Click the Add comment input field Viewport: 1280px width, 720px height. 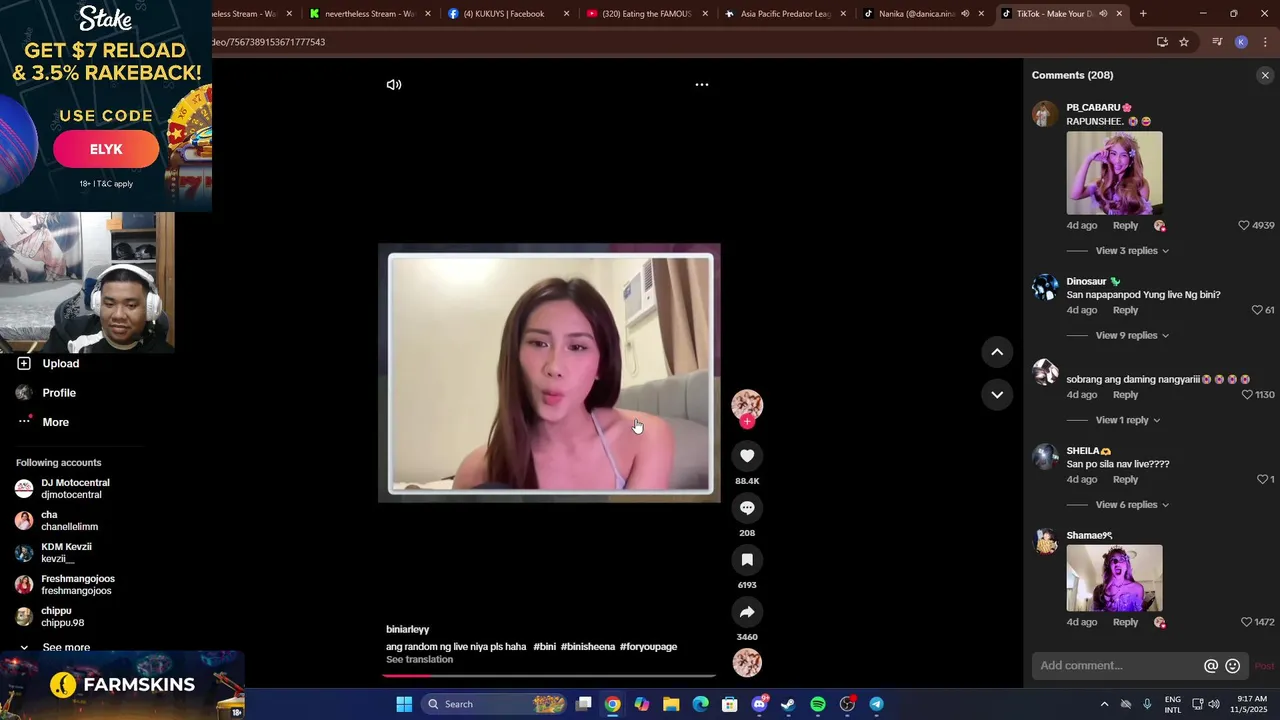click(1118, 666)
